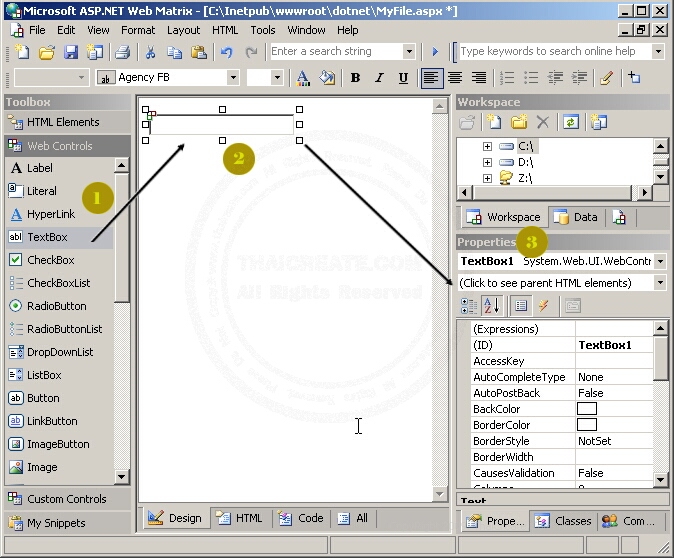The height and width of the screenshot is (558, 674).
Task: Click the Undo arrow icon
Action: 227,52
